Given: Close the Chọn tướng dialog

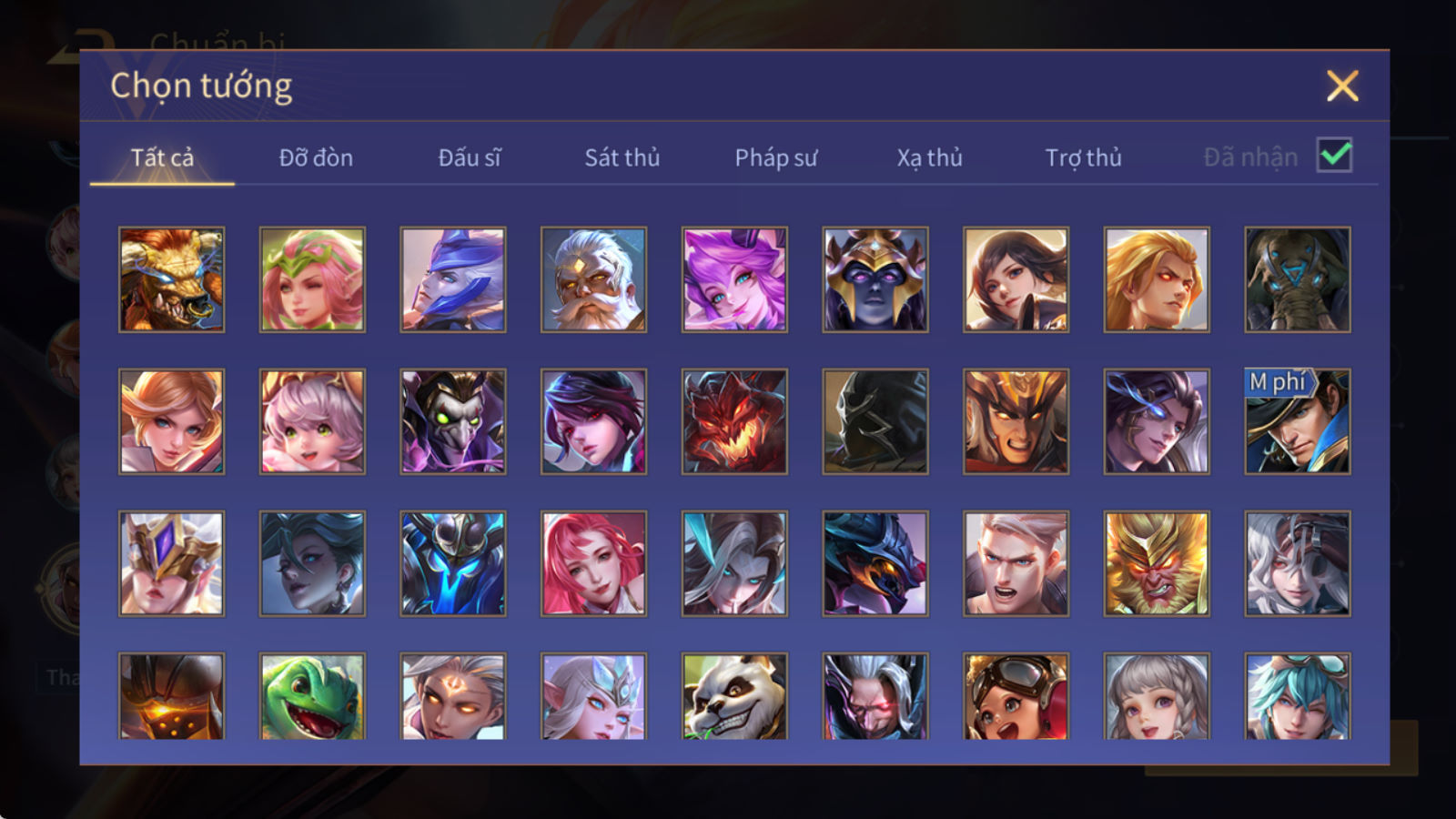Looking at the screenshot, I should (1342, 86).
